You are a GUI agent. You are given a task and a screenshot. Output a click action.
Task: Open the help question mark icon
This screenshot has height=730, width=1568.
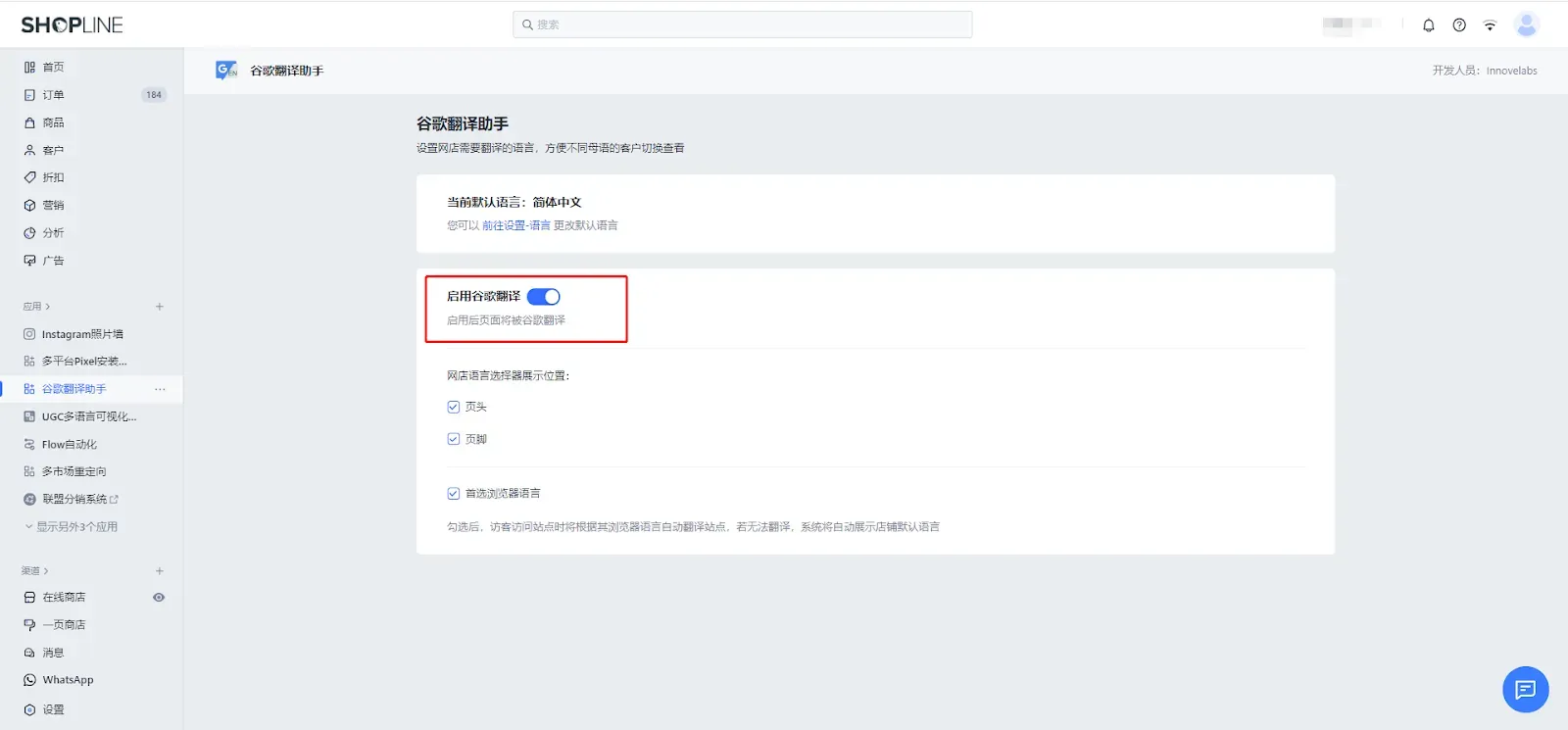coord(1459,25)
